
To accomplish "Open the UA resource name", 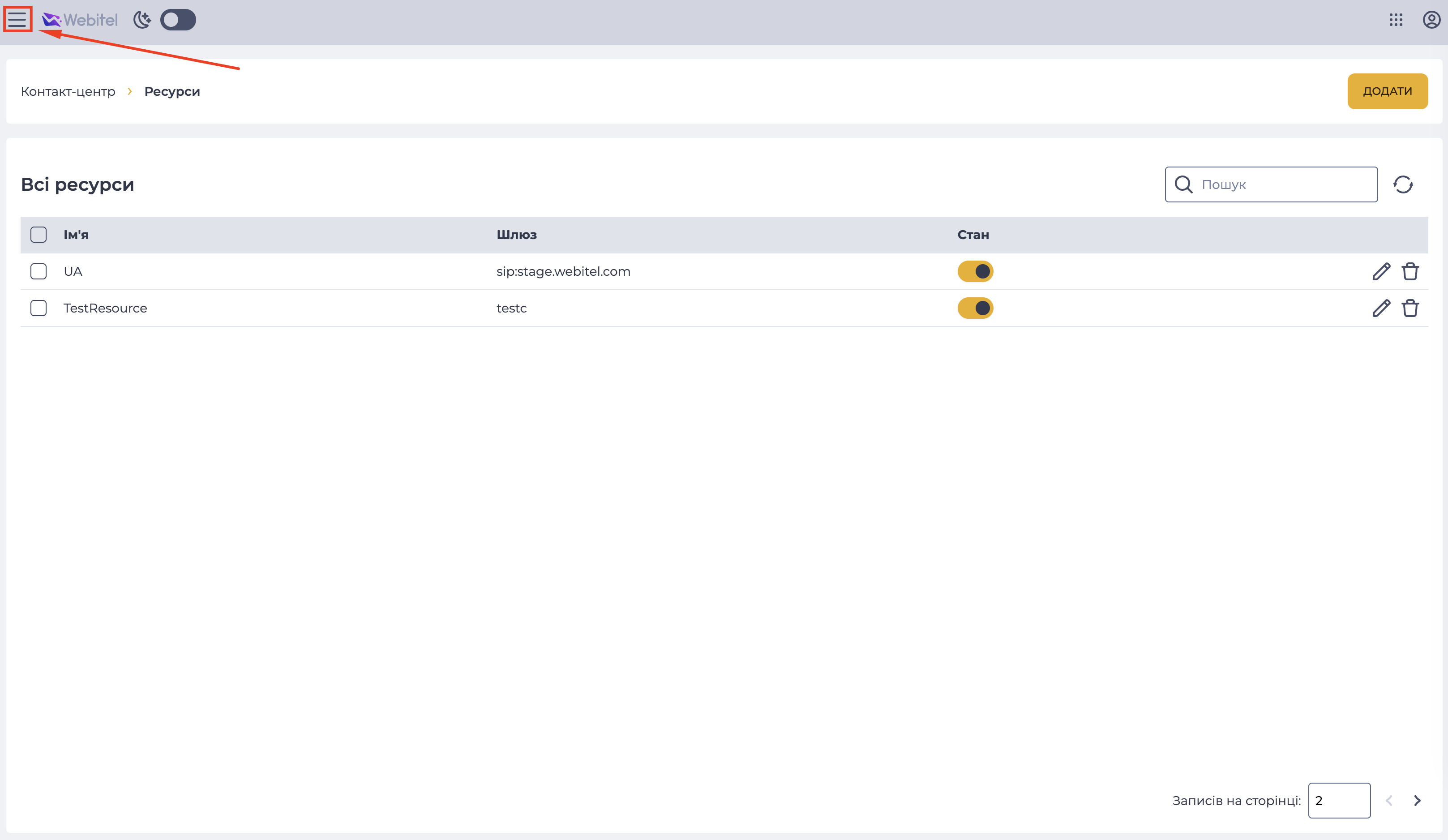I will 73,271.
